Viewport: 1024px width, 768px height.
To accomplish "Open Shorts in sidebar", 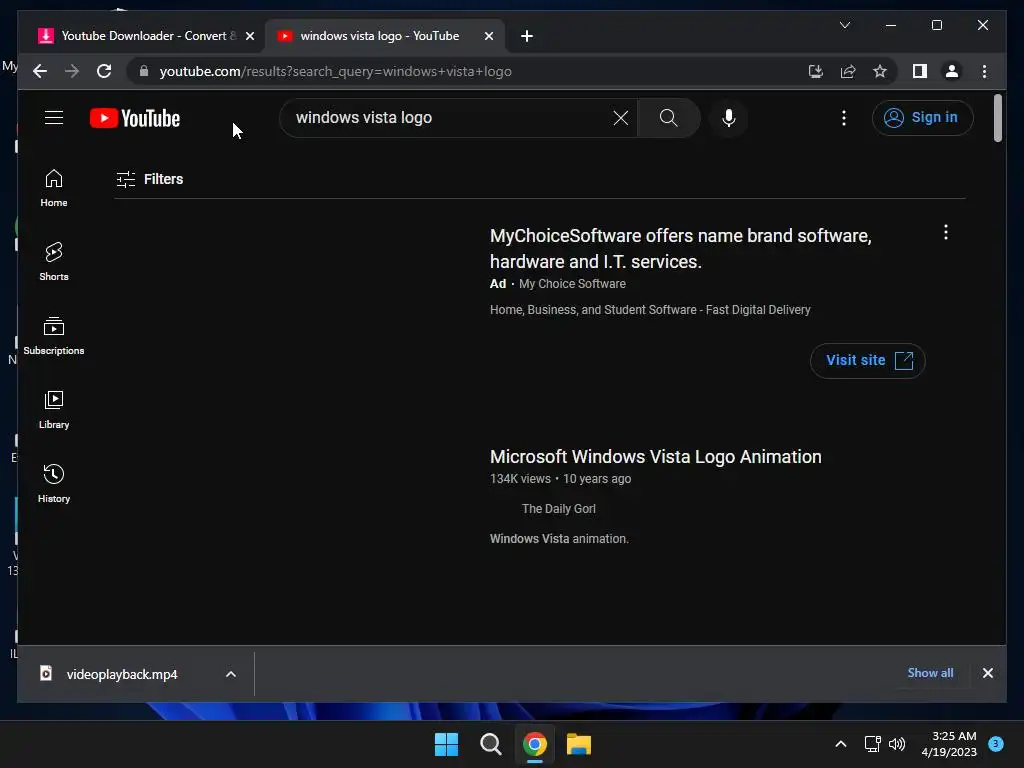I will [54, 262].
